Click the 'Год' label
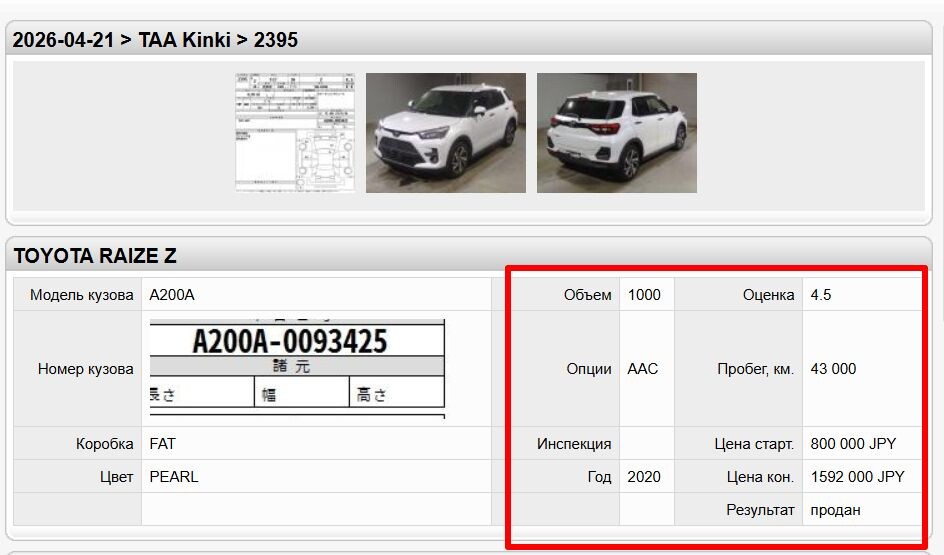944x555 pixels. tap(599, 477)
